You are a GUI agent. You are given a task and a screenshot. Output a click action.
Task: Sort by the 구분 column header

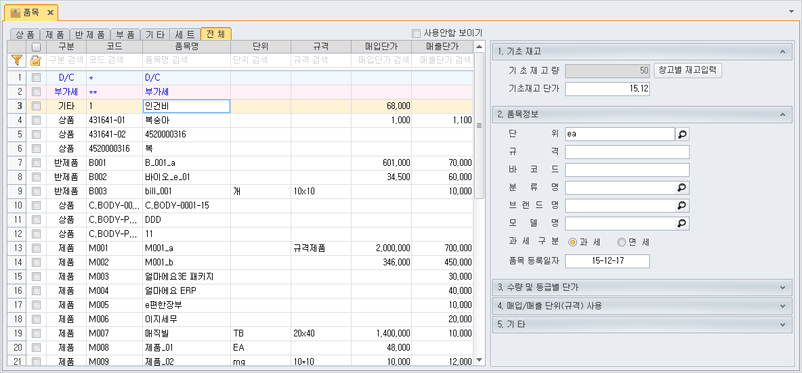point(66,47)
